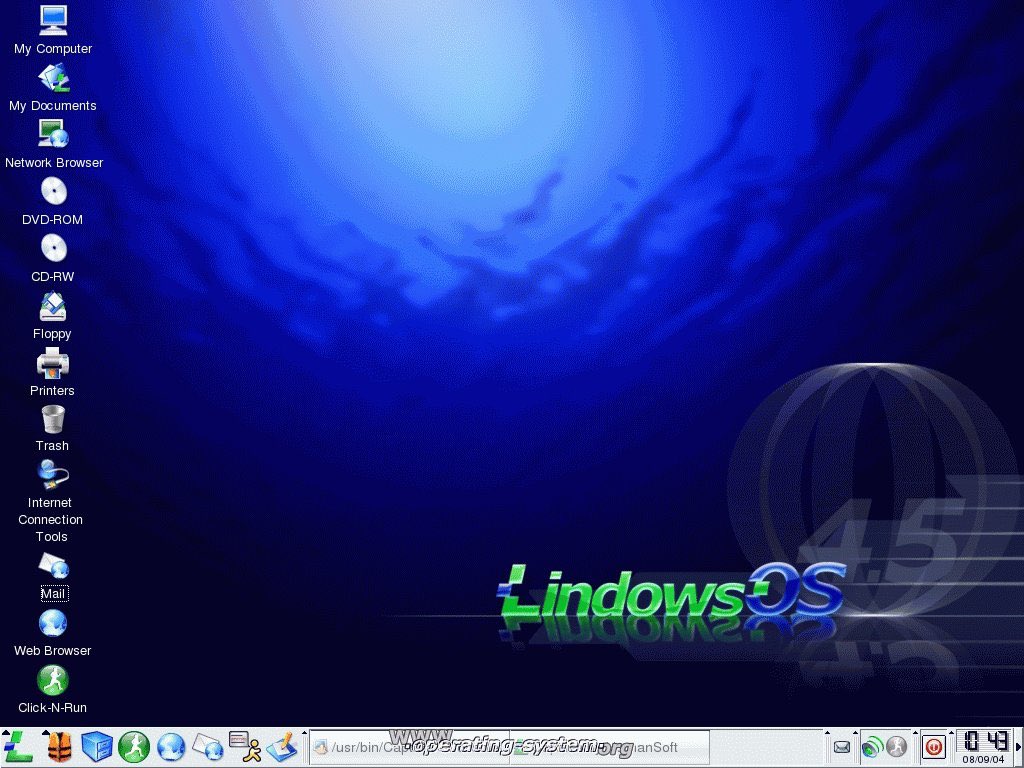
Task: Click applet handle left of the clock
Action: [x=952, y=747]
